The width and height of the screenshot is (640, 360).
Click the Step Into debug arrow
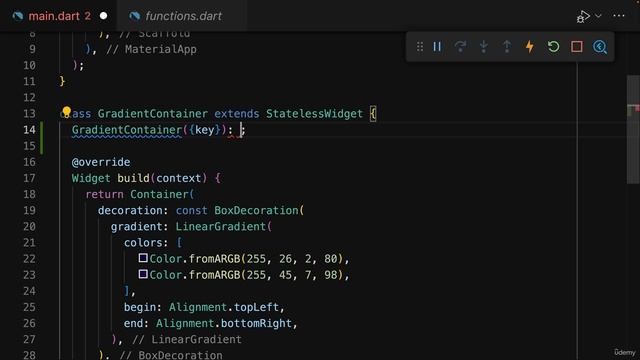[x=484, y=47]
